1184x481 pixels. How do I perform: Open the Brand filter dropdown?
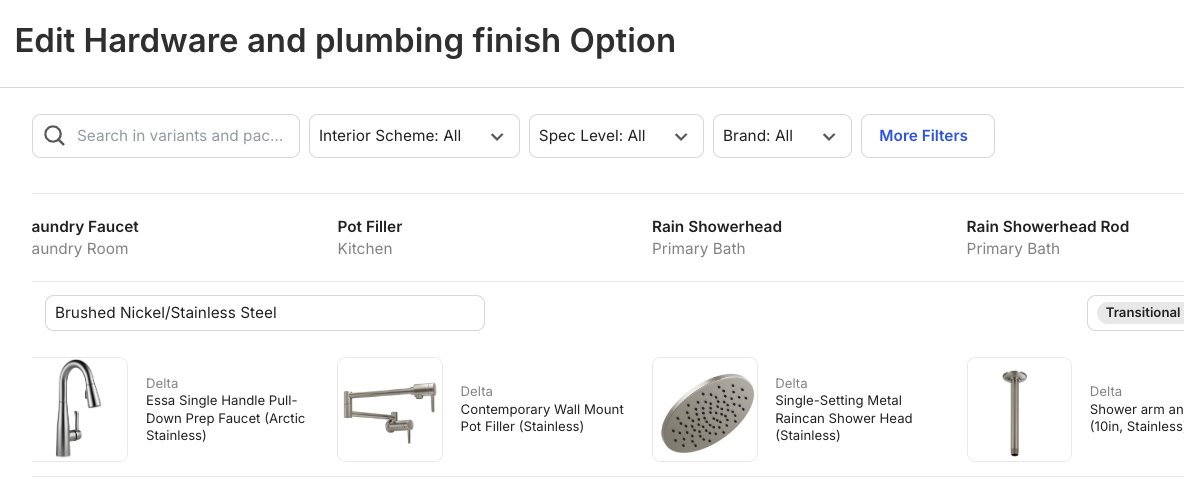point(782,136)
